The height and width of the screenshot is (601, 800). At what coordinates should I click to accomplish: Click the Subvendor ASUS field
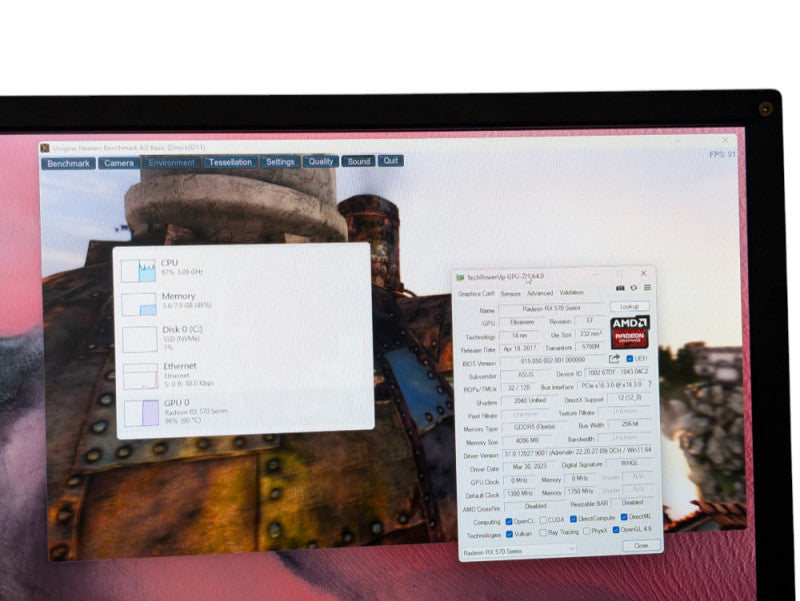pos(526,374)
